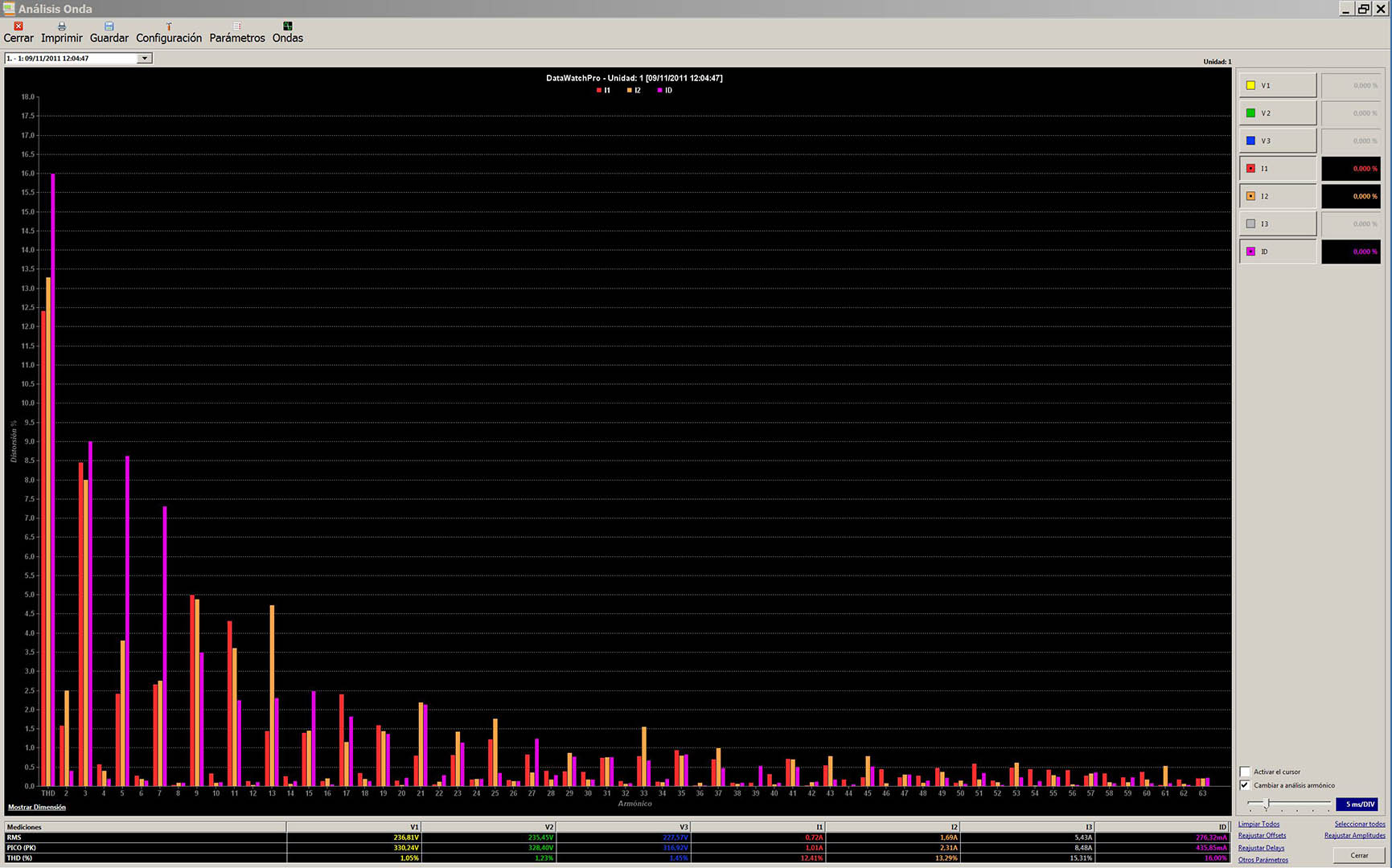Toggle the I1 channel button off
Image resolution: width=1392 pixels, height=868 pixels.
[x=1277, y=169]
